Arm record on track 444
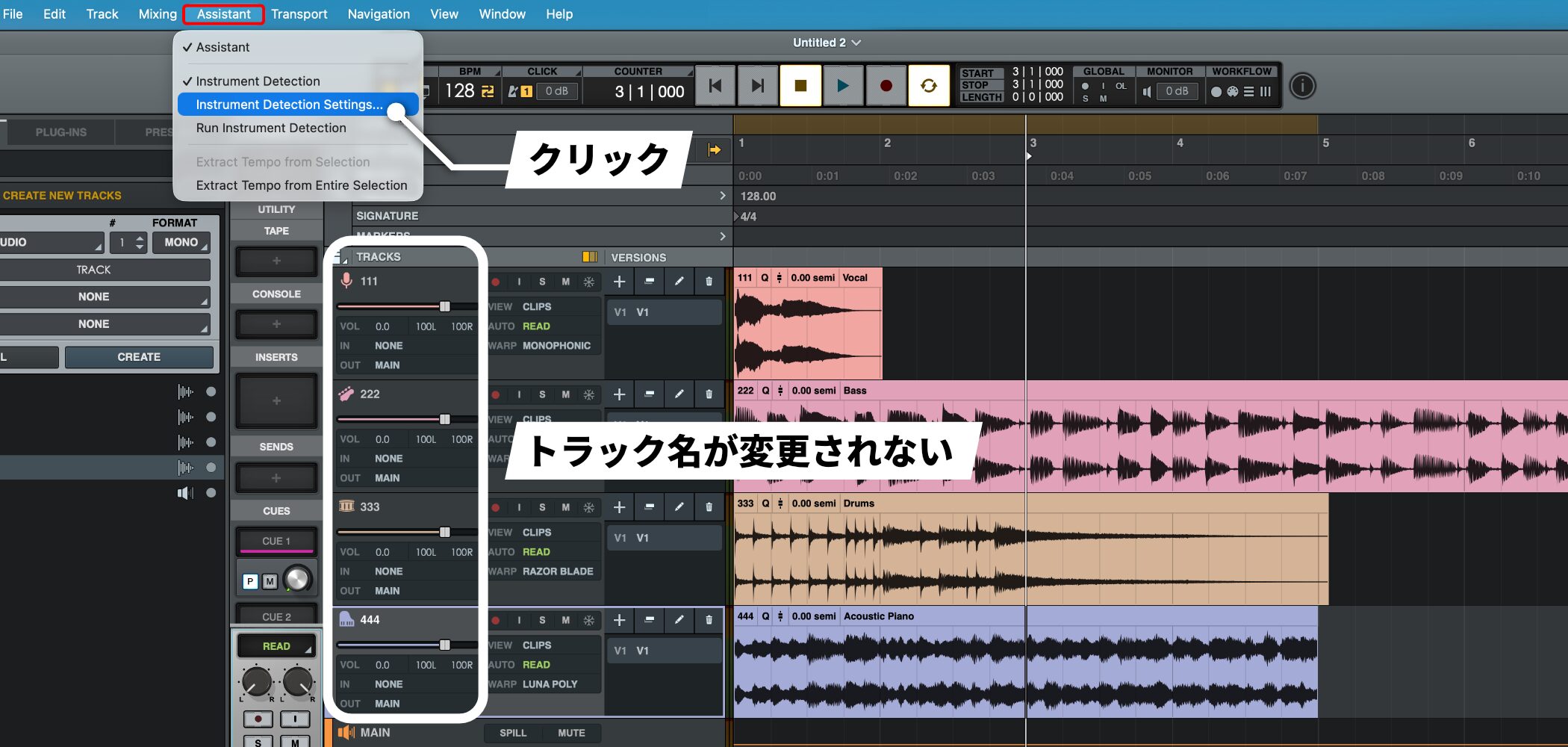This screenshot has width=1568, height=747. coord(496,620)
